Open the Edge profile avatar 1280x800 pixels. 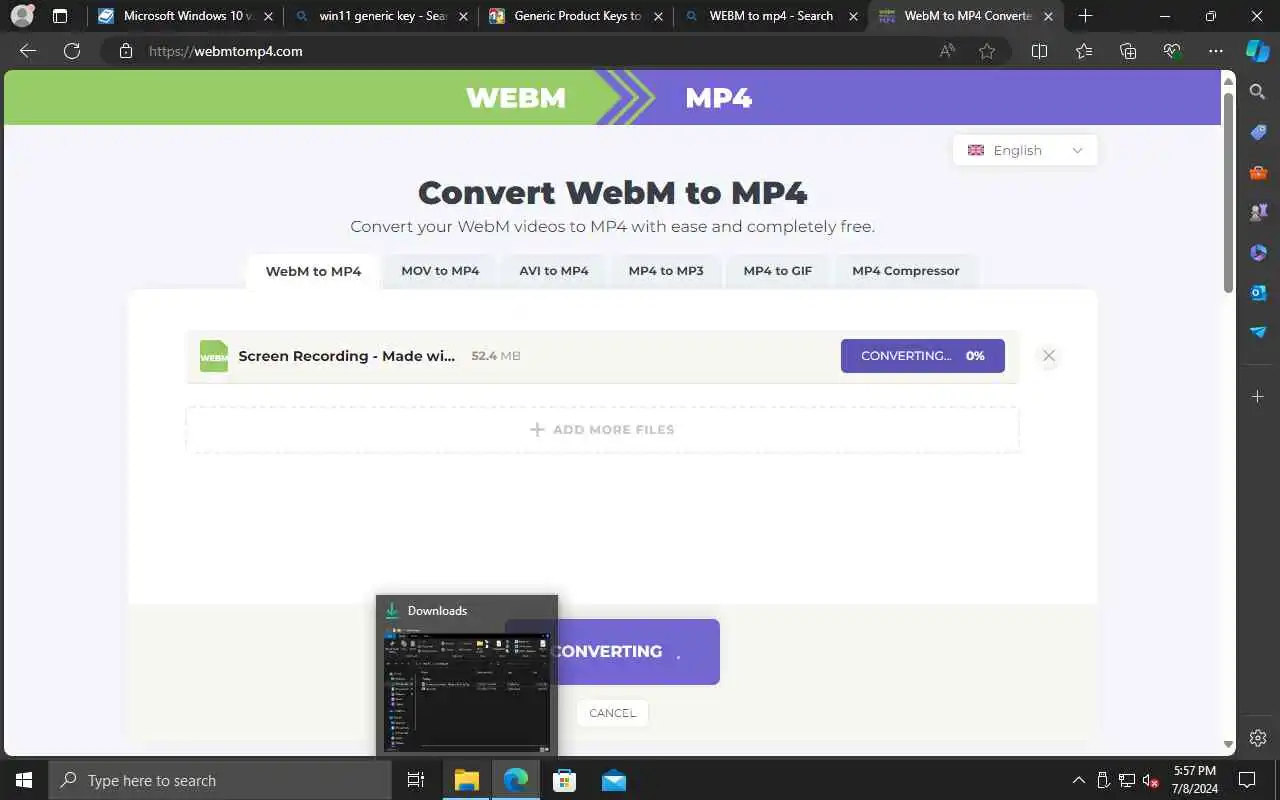(22, 16)
